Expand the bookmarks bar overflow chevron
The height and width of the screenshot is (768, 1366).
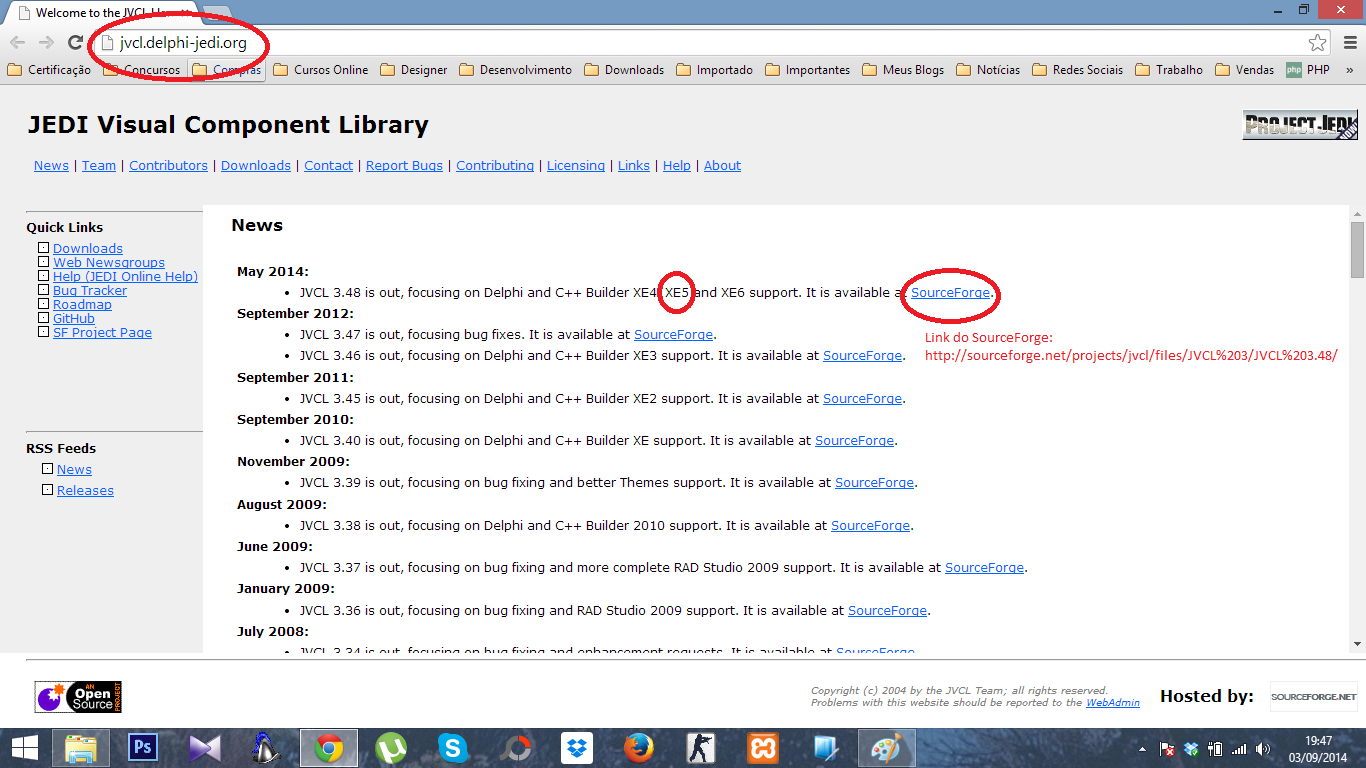tap(1350, 70)
